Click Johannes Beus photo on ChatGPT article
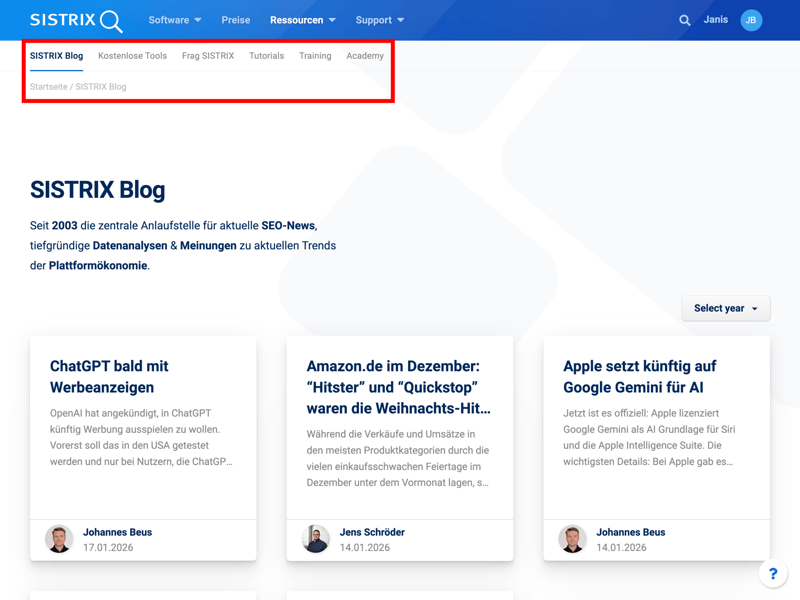800x600 pixels. [59, 539]
